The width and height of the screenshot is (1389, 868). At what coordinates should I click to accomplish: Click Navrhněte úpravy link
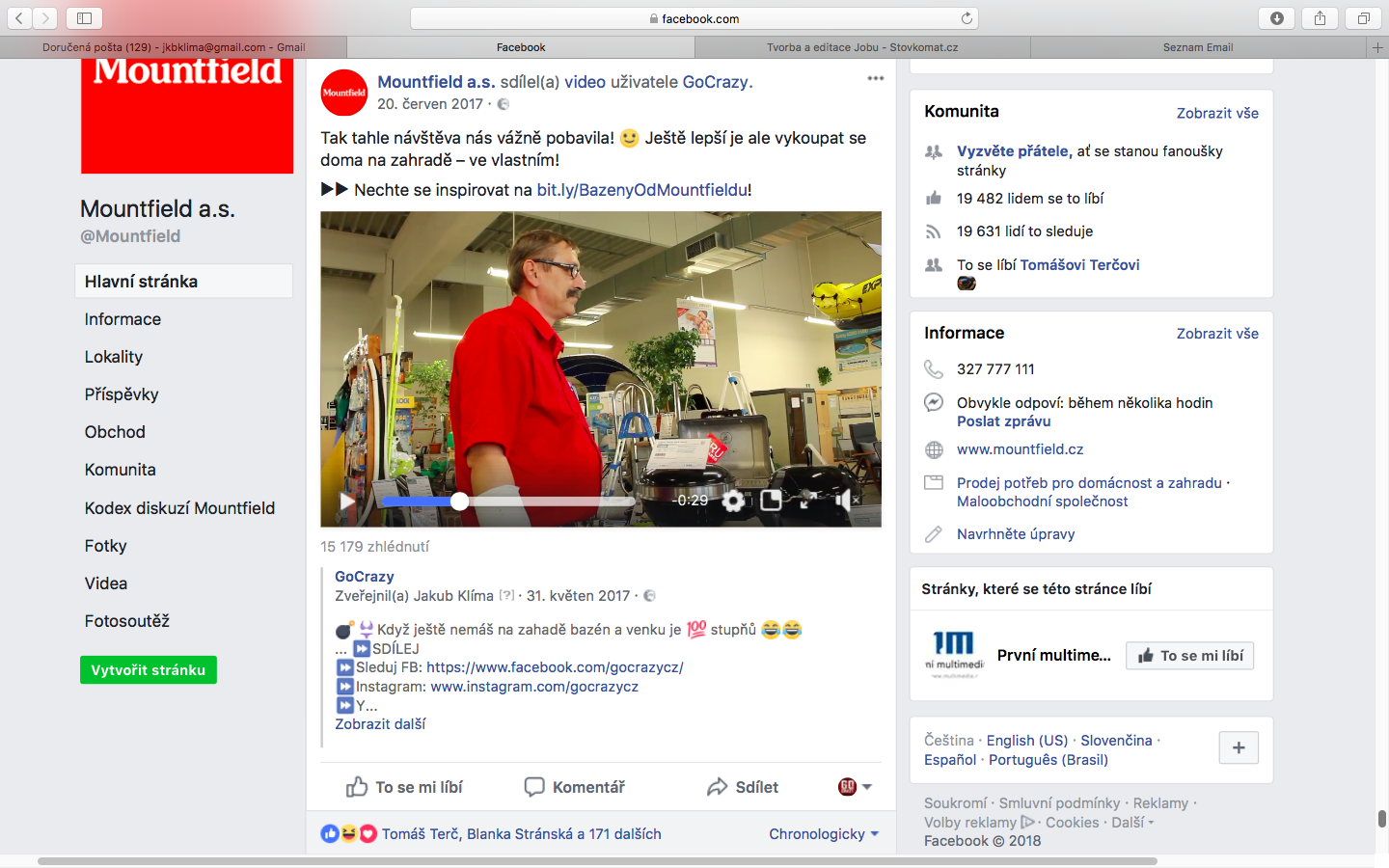coord(1016,534)
